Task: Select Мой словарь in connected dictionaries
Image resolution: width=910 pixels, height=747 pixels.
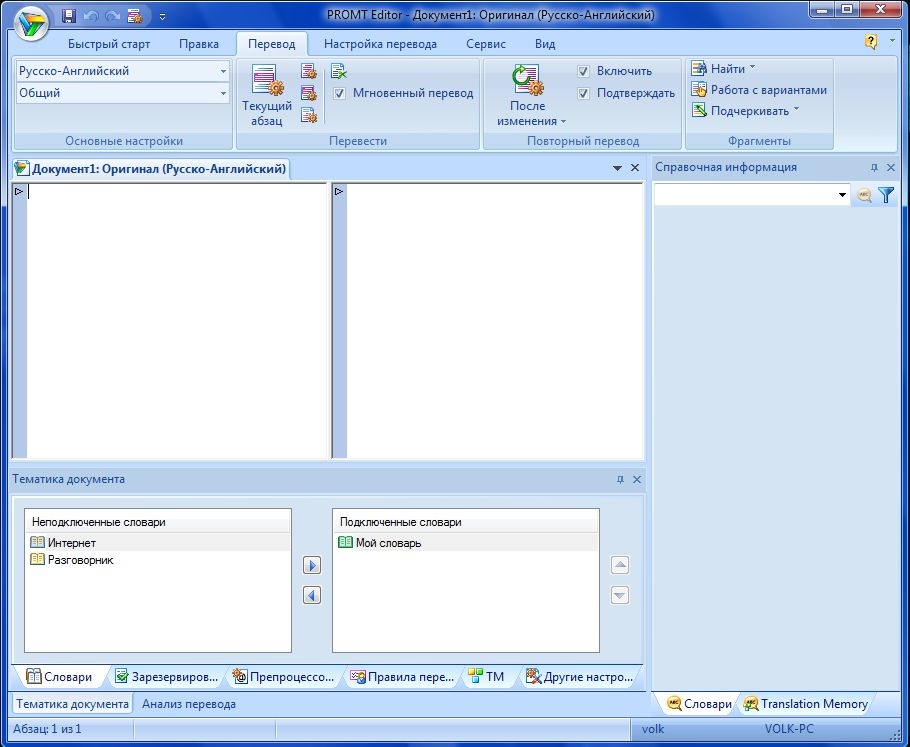Action: point(465,543)
